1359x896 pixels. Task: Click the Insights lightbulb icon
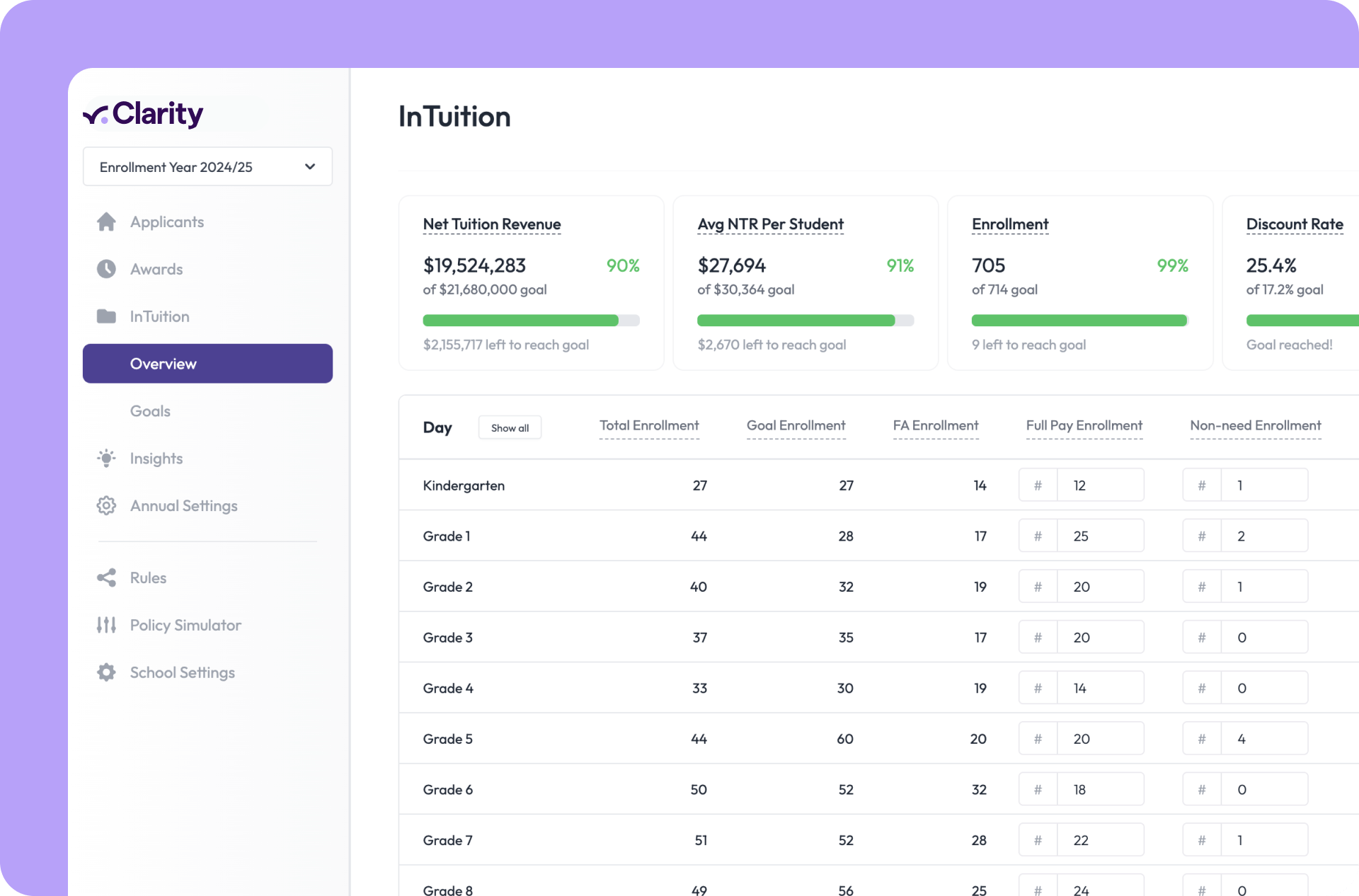coord(106,459)
